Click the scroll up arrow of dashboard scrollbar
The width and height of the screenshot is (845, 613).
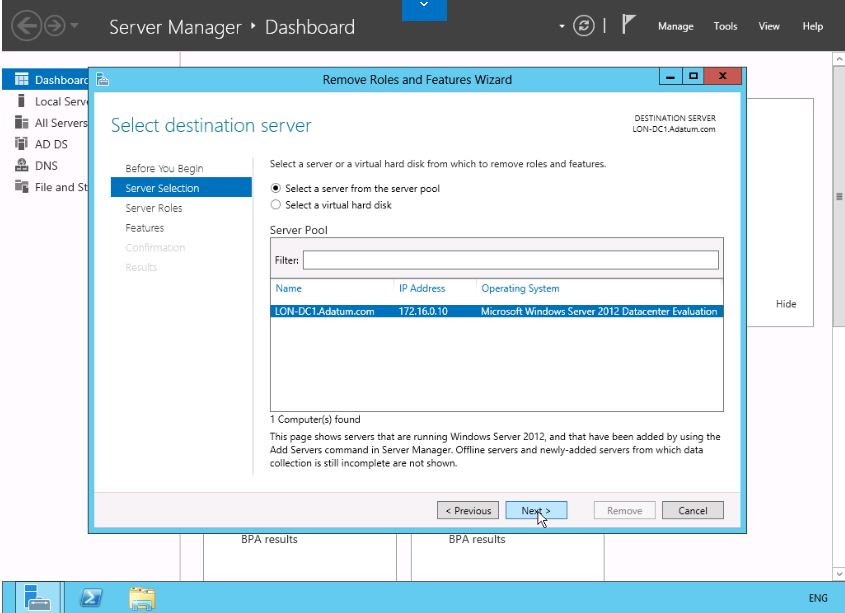pos(839,58)
